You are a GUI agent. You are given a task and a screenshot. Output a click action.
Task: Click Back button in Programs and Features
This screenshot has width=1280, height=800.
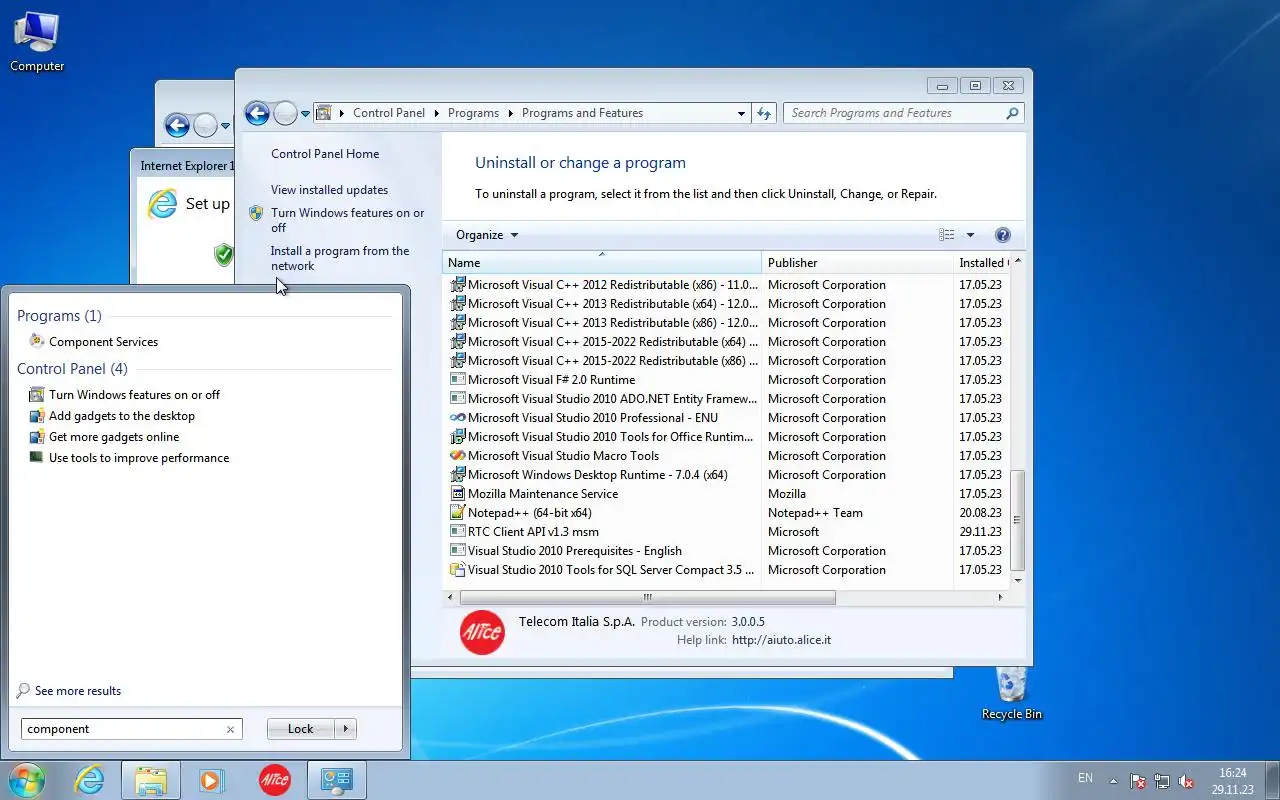pos(257,113)
